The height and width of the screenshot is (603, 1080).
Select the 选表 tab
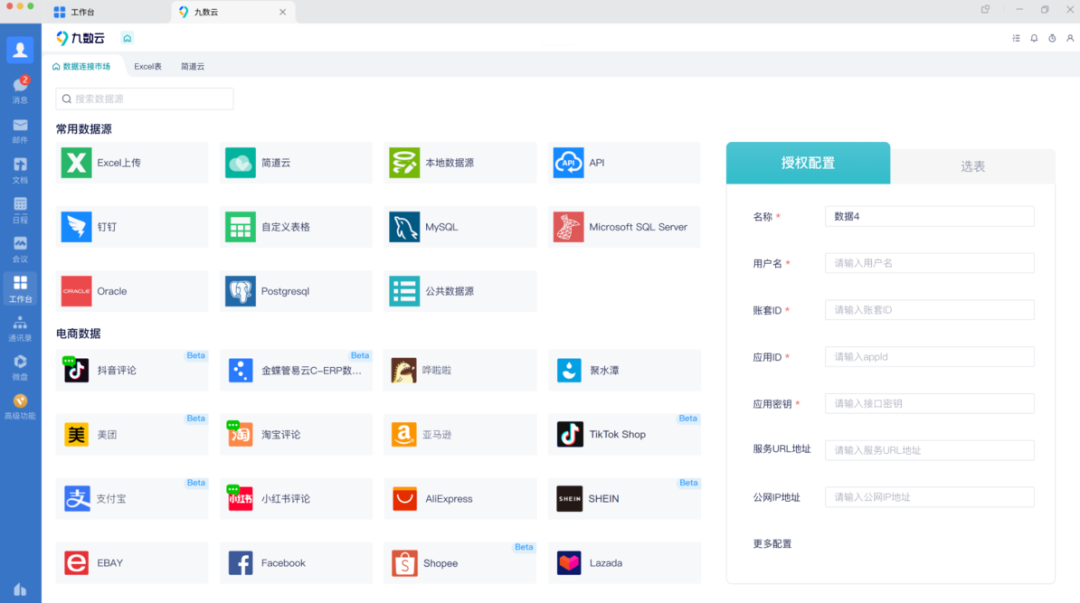click(x=973, y=166)
